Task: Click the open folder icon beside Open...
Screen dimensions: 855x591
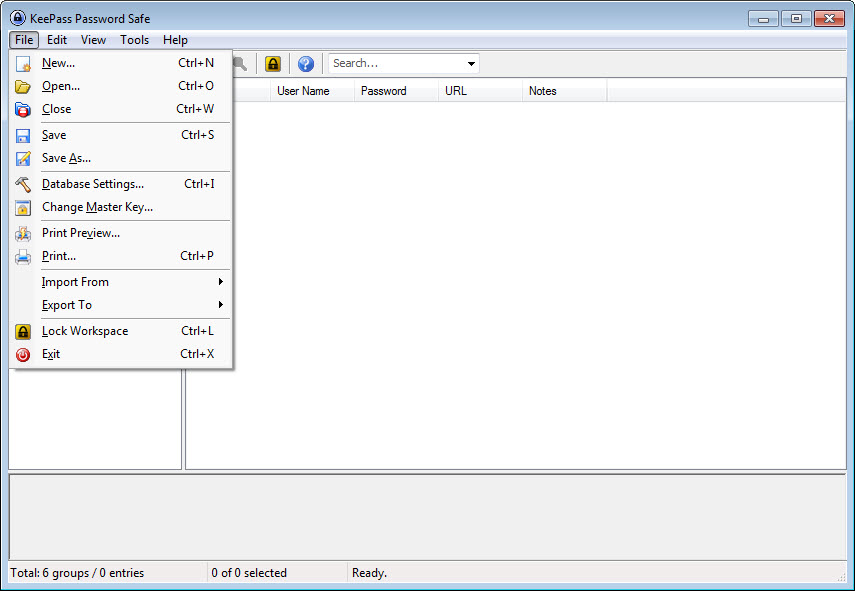Action: 23,87
